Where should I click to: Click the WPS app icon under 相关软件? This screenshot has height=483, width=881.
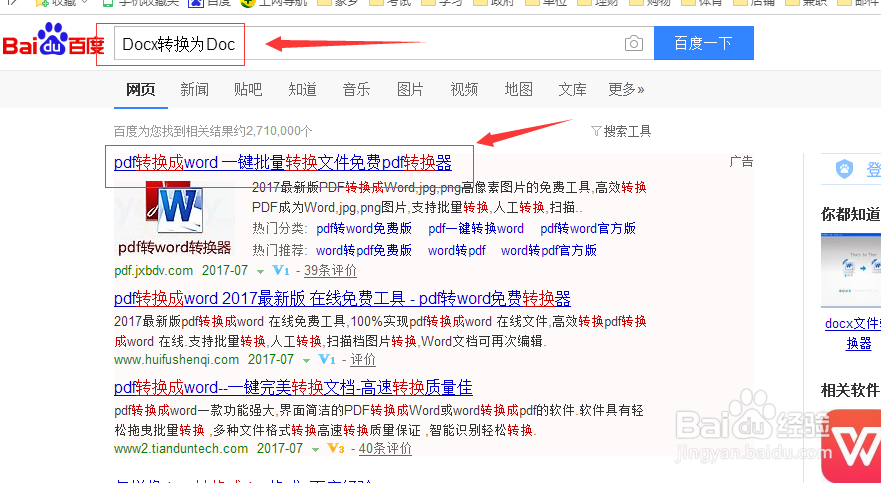click(851, 445)
